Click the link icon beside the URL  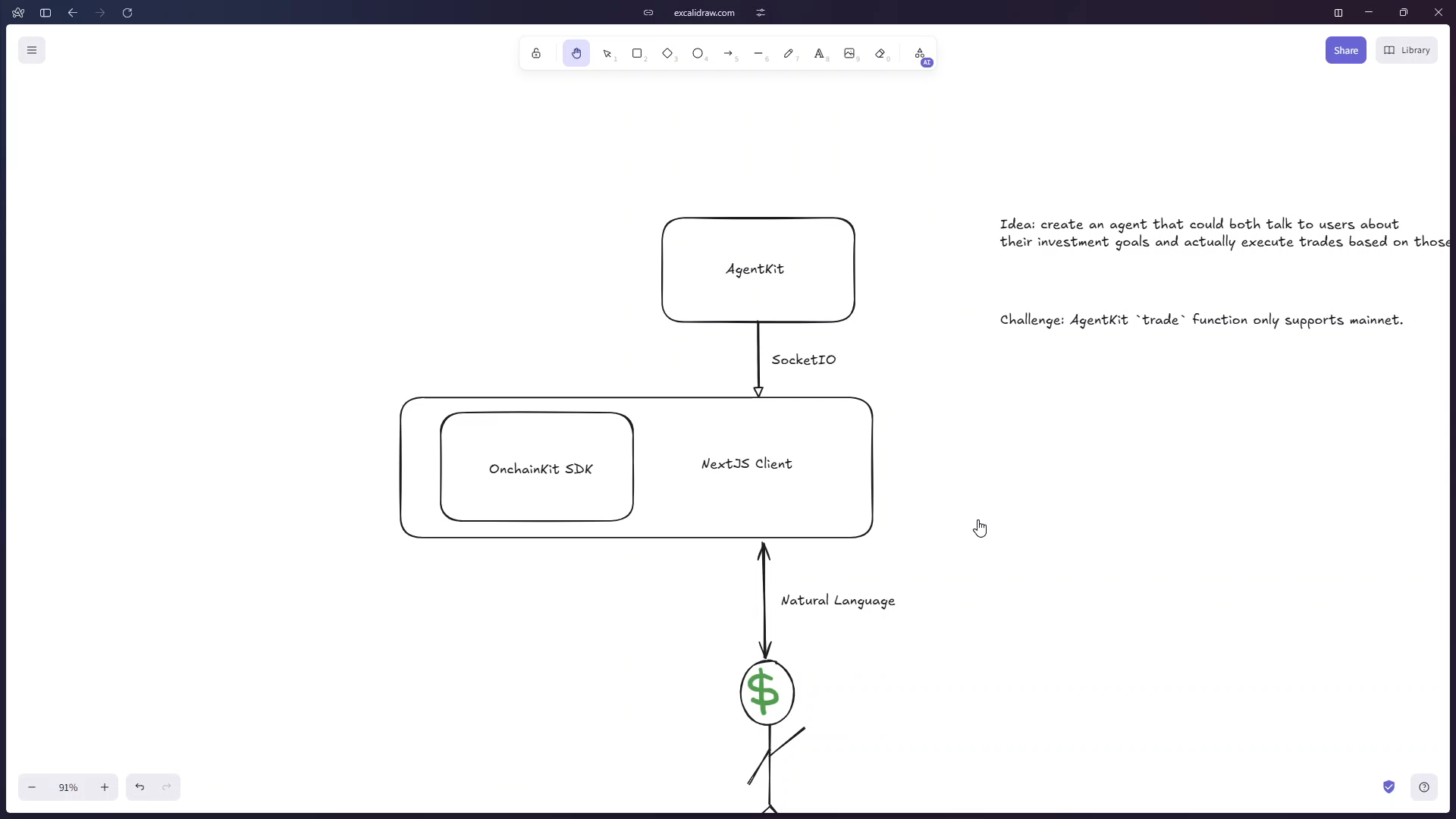648,12
